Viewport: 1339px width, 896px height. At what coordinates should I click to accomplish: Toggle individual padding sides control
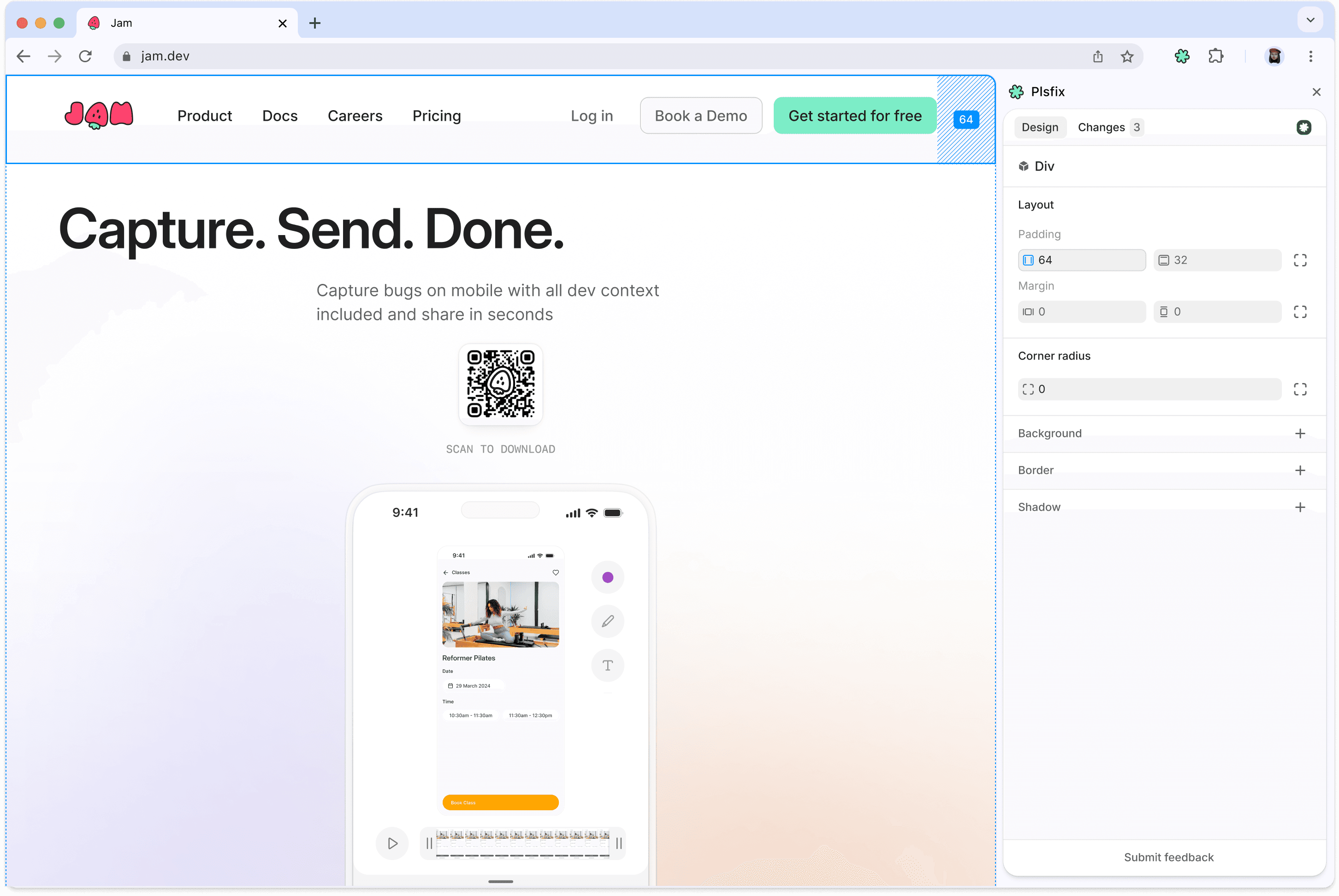coord(1300,260)
